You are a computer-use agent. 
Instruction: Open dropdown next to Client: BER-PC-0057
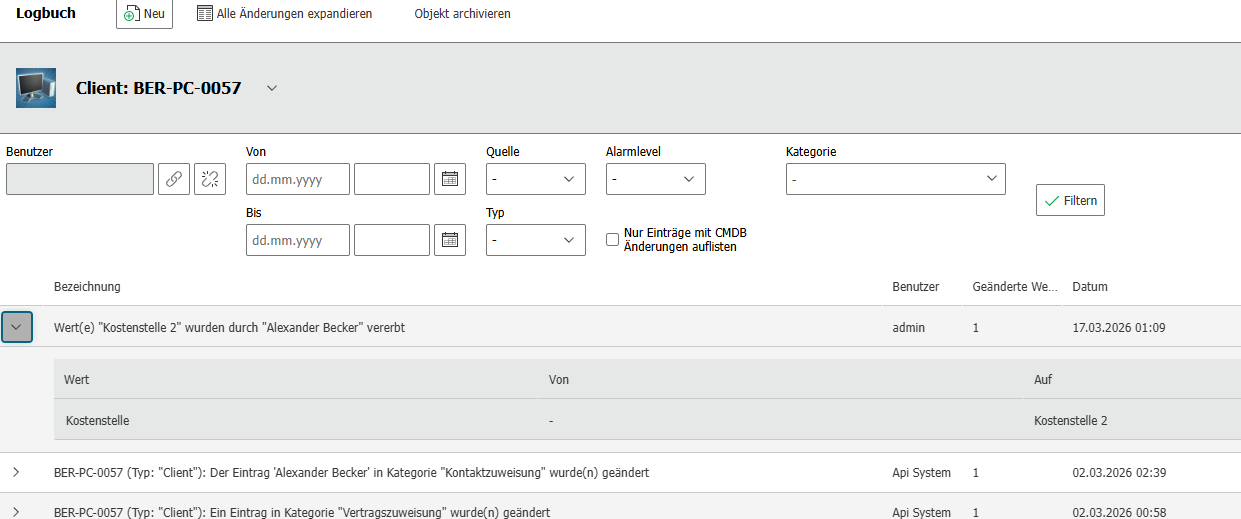[x=272, y=88]
